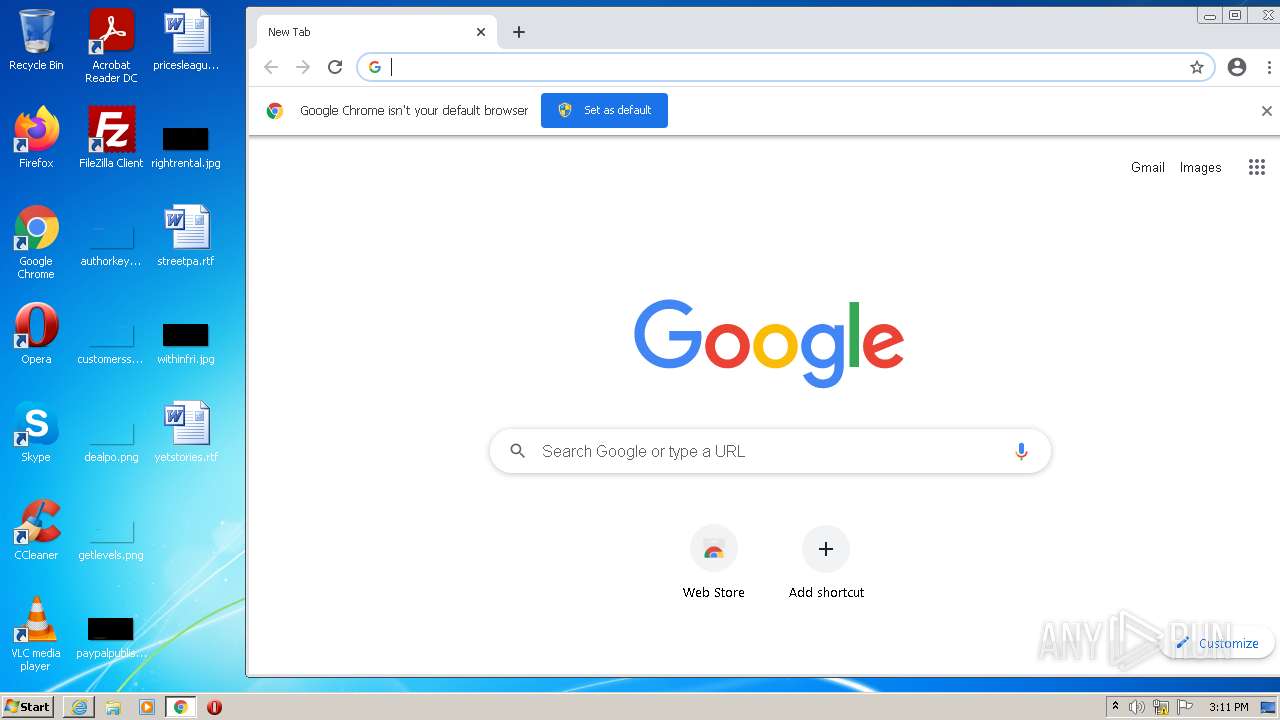1280x720 pixels.
Task: Select Google Chrome desktop shortcut
Action: (36, 243)
